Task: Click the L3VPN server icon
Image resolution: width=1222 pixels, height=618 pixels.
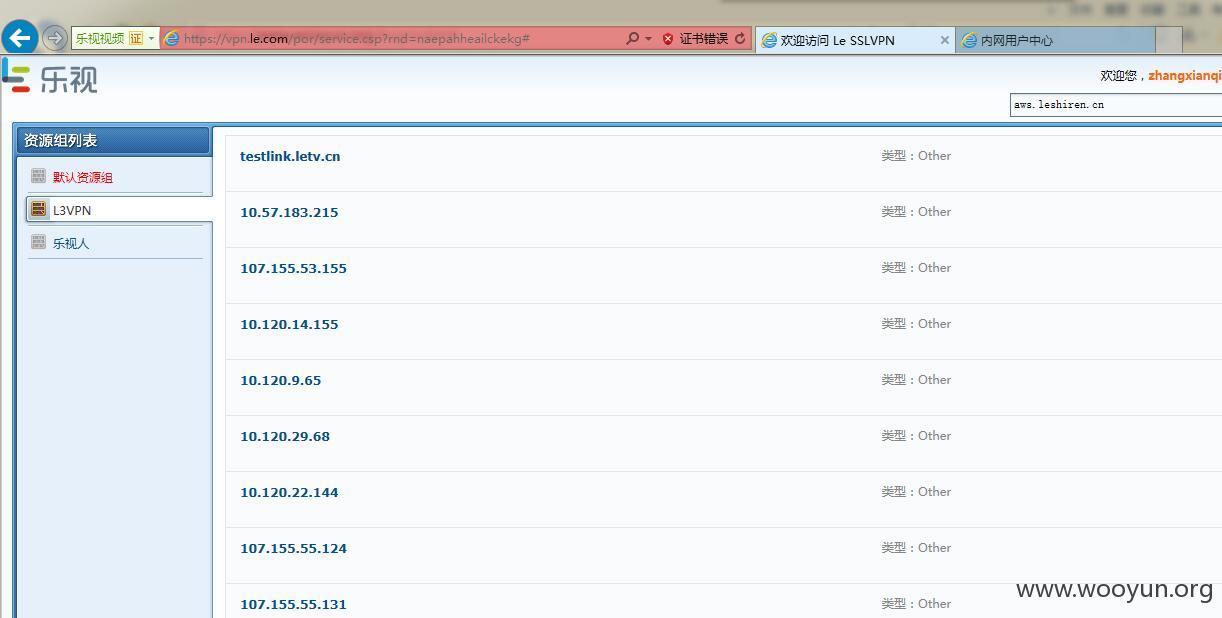Action: tap(38, 209)
